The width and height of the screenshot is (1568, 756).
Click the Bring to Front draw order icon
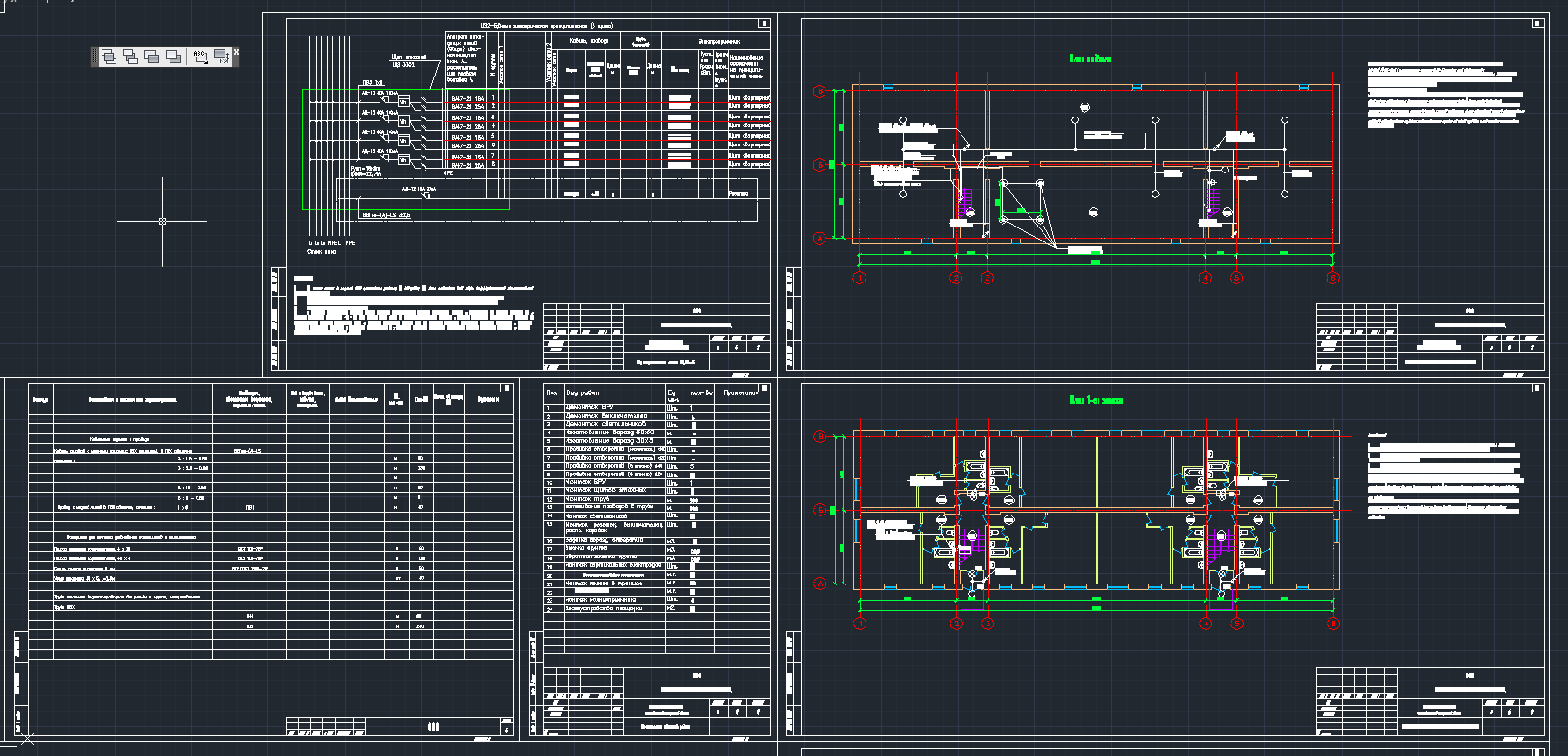[x=109, y=57]
